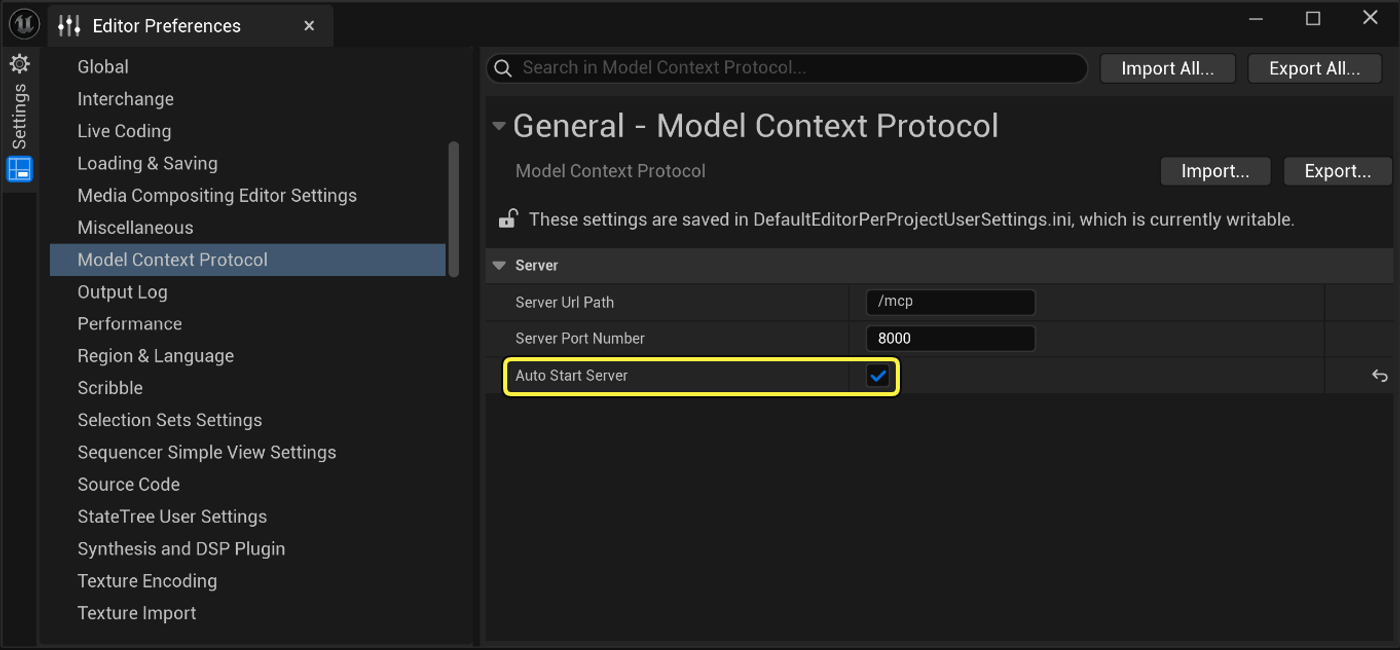Focus the Search in Model Context Protocol field
This screenshot has width=1400, height=650.
tap(787, 68)
